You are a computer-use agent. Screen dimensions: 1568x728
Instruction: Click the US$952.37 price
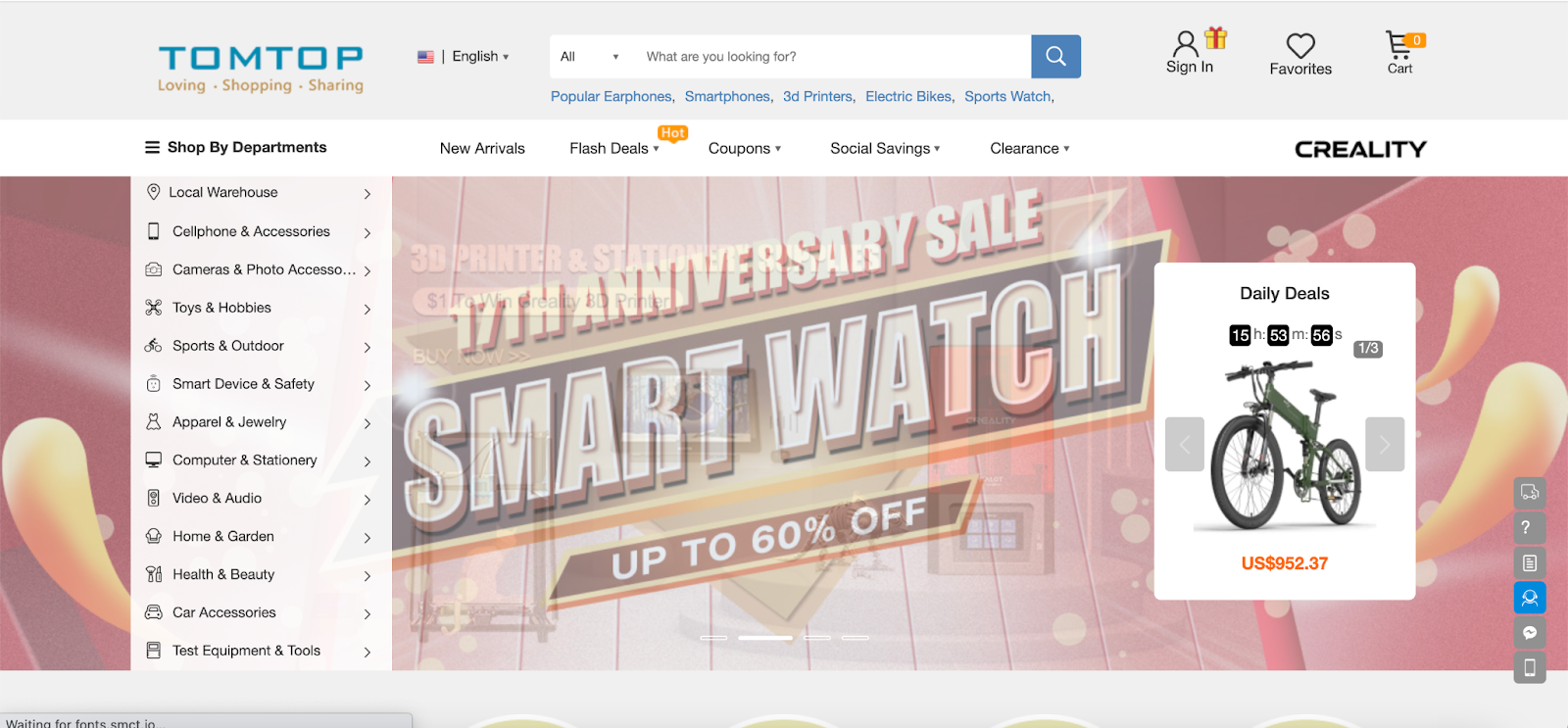tap(1285, 563)
